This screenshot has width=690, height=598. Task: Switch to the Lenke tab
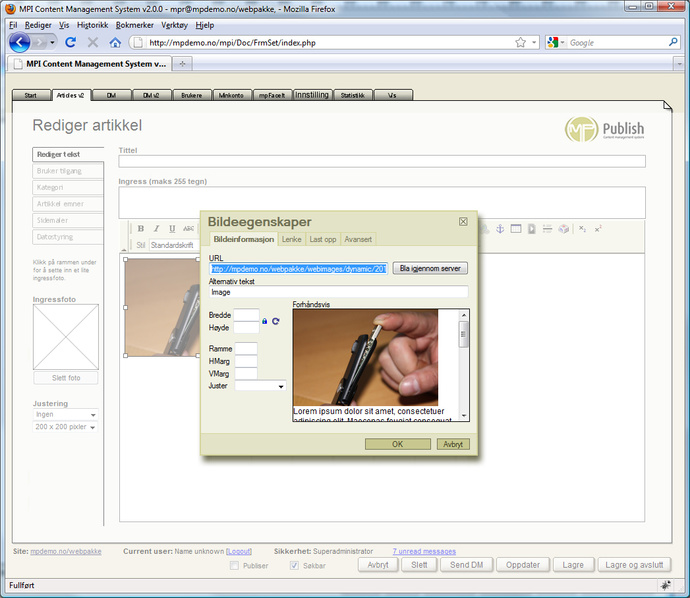(x=292, y=240)
